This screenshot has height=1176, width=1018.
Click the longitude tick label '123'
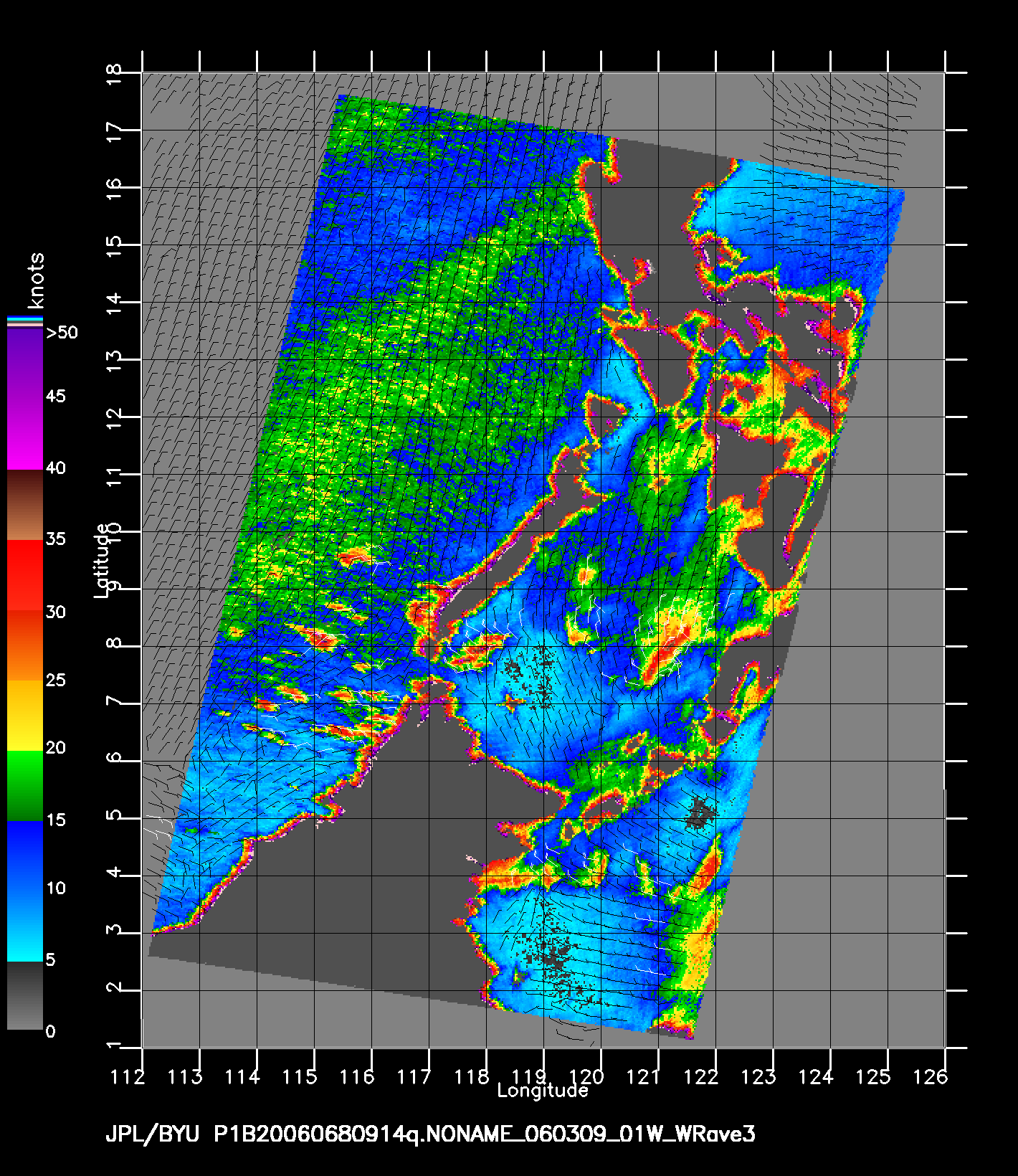[x=758, y=1076]
